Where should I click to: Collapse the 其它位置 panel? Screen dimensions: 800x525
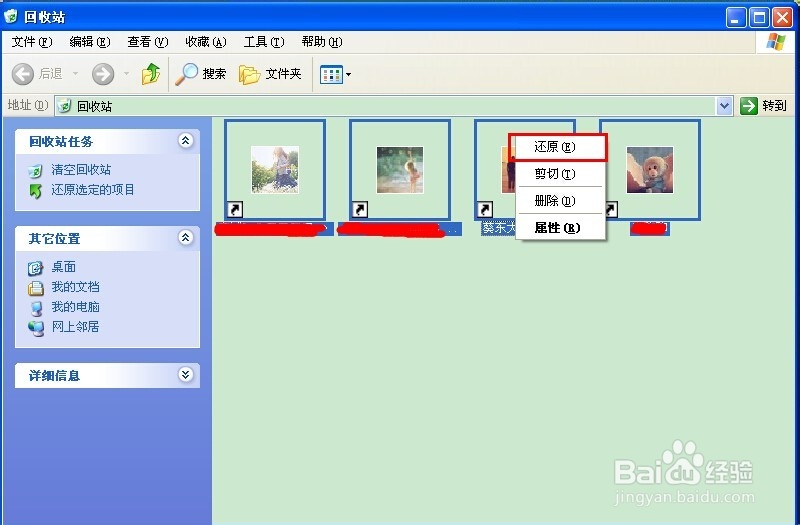tap(185, 237)
